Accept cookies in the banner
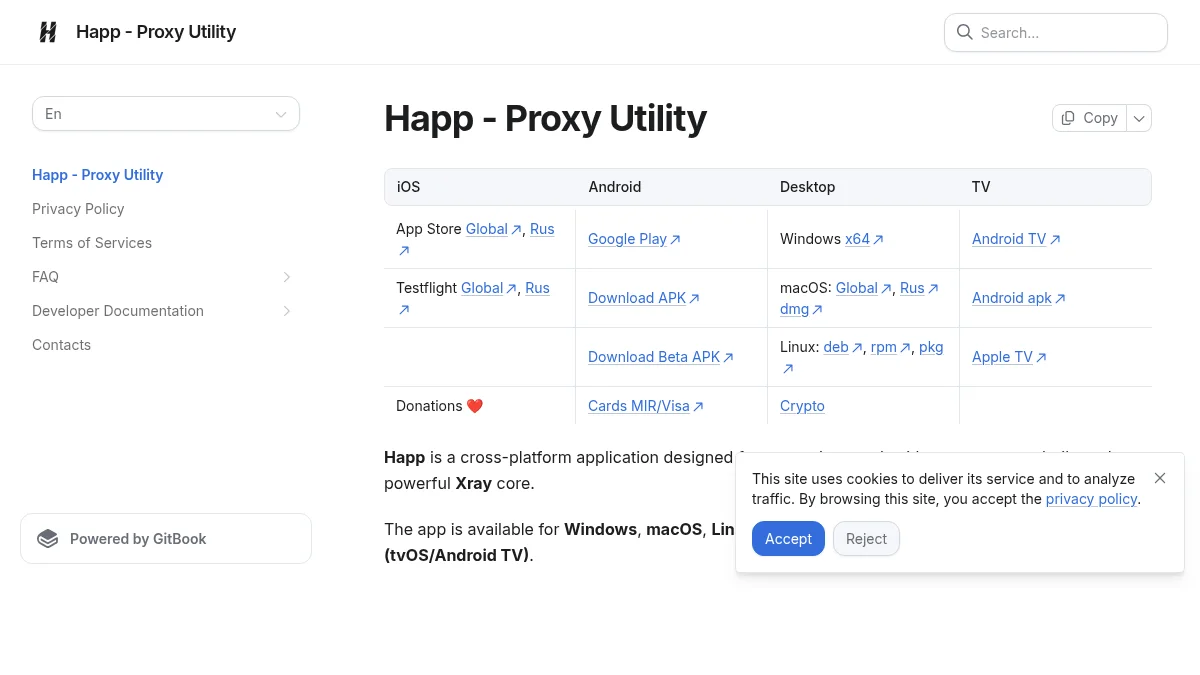The width and height of the screenshot is (1200, 675). pyautogui.click(x=788, y=539)
